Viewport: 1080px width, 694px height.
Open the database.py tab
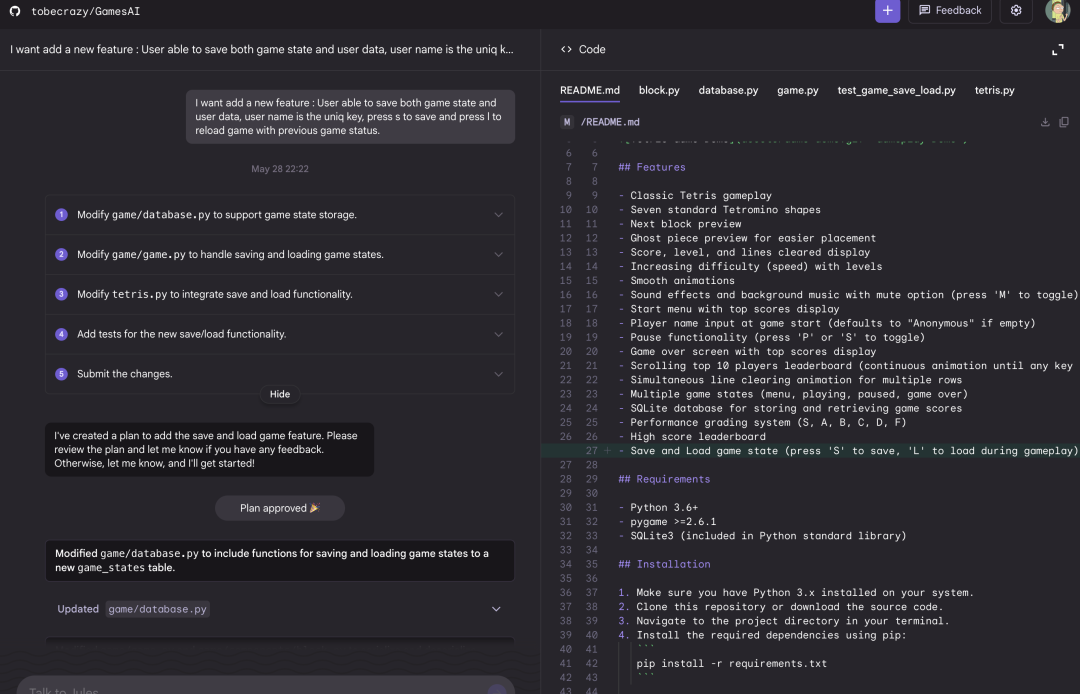728,90
